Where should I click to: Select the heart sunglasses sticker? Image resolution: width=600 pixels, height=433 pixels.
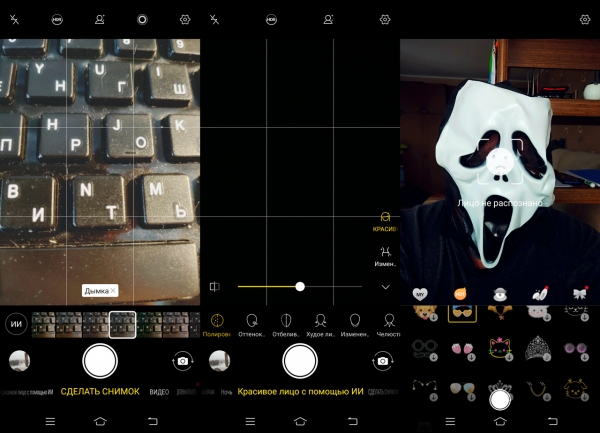[462, 313]
